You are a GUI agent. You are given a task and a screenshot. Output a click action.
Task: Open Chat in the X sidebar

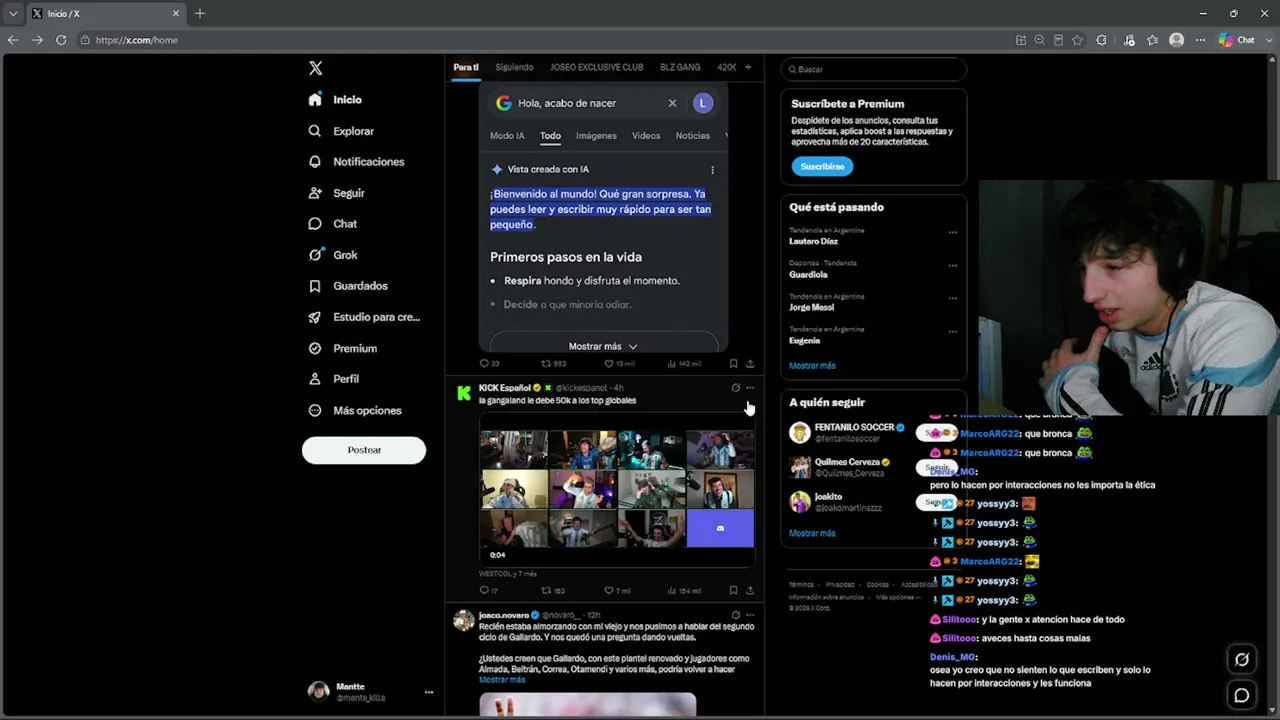(x=332, y=224)
